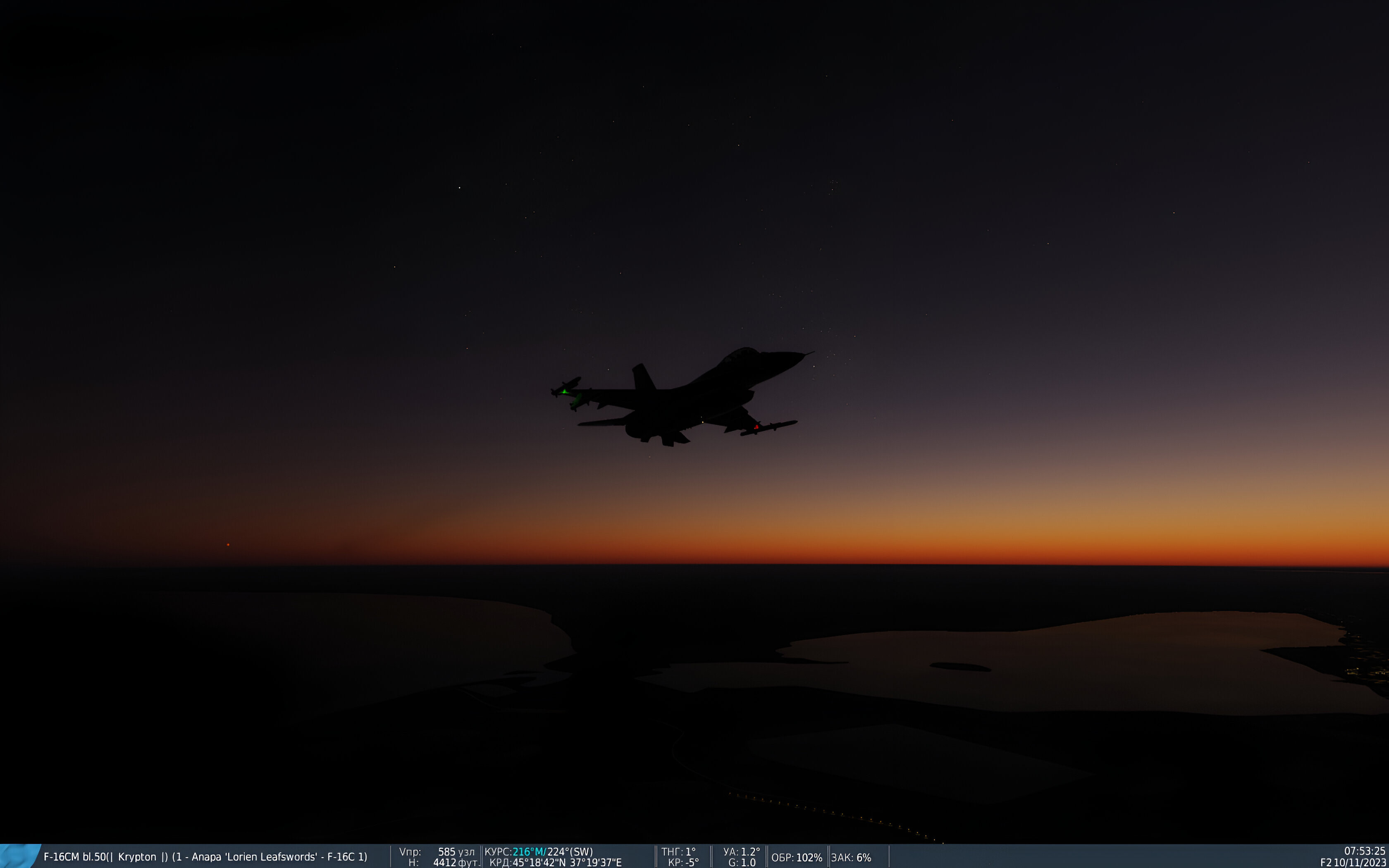The width and height of the screenshot is (1389, 868).
Task: Click the aircraft's vertical tail fin
Action: [x=643, y=377]
